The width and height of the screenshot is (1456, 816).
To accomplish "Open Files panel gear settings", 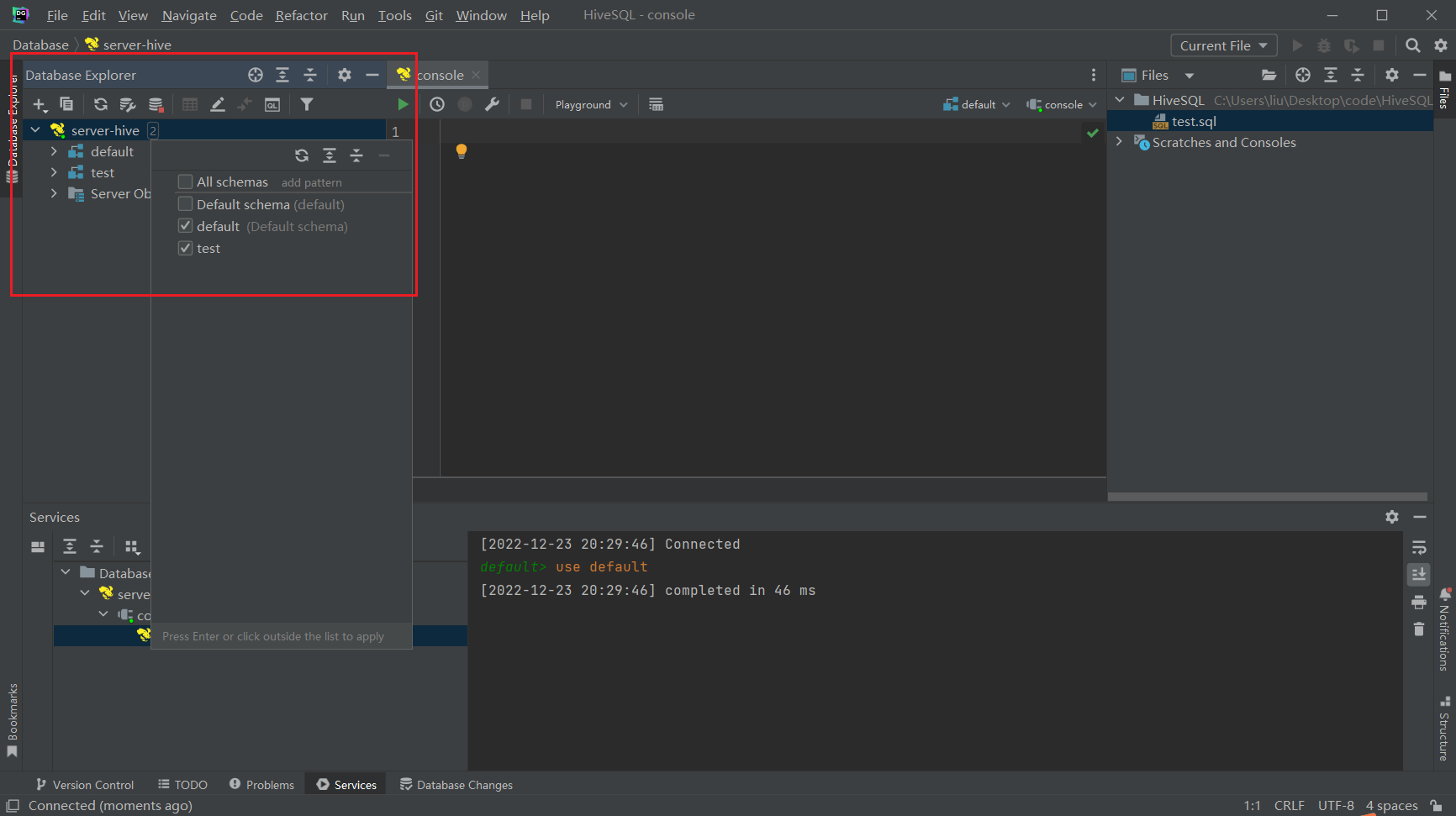I will pos(1392,75).
